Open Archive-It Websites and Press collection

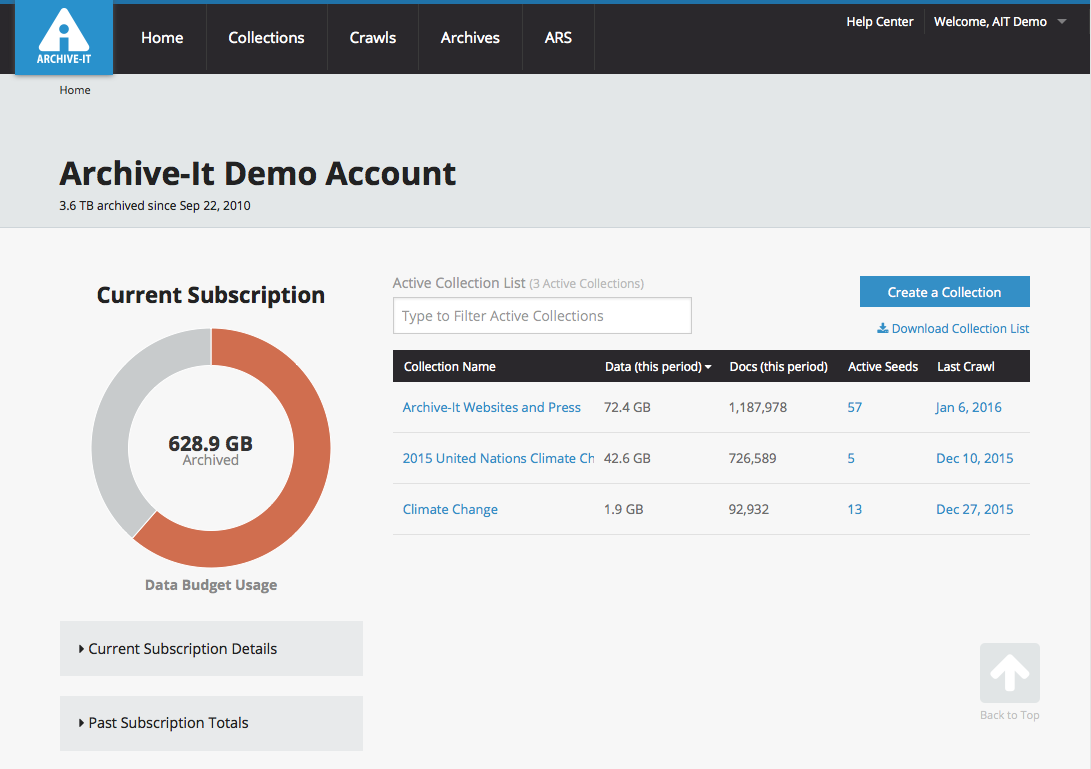pyautogui.click(x=491, y=407)
